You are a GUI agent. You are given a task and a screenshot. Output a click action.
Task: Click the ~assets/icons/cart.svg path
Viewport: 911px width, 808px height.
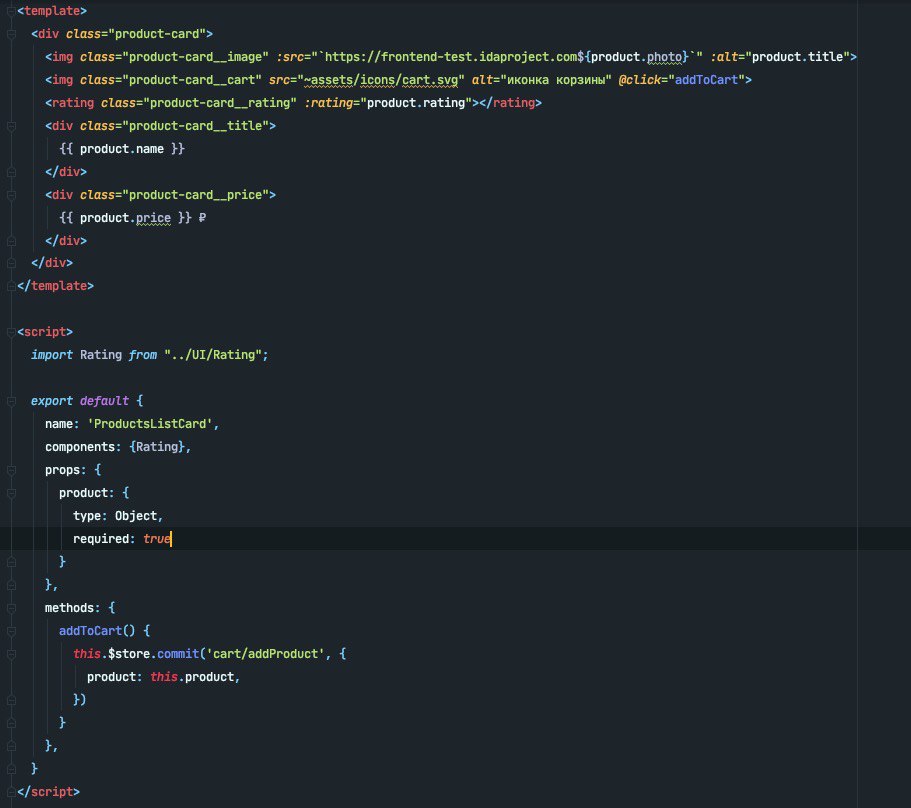381,80
